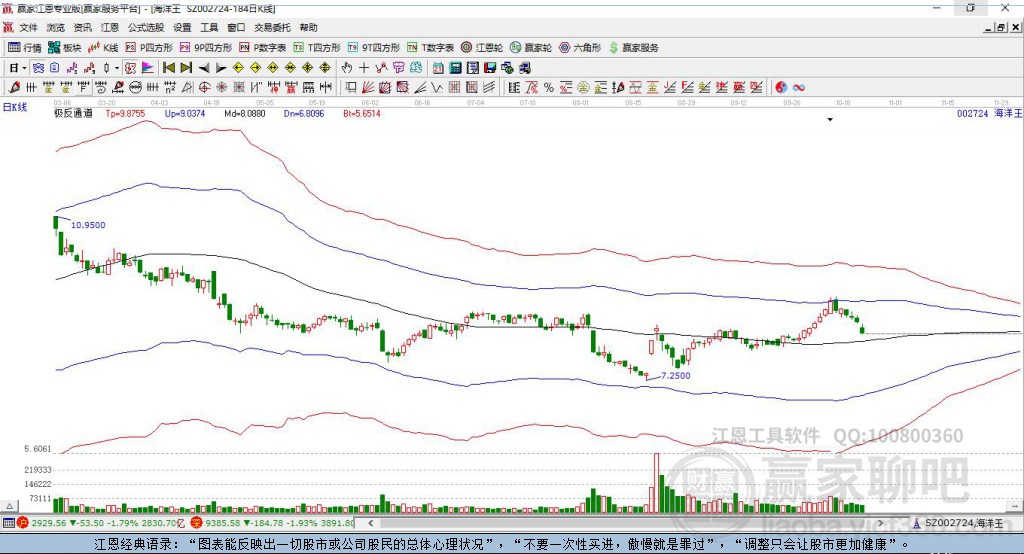This screenshot has height=554, width=1024.
Task: Open the T四方形 tool
Action: coord(317,48)
